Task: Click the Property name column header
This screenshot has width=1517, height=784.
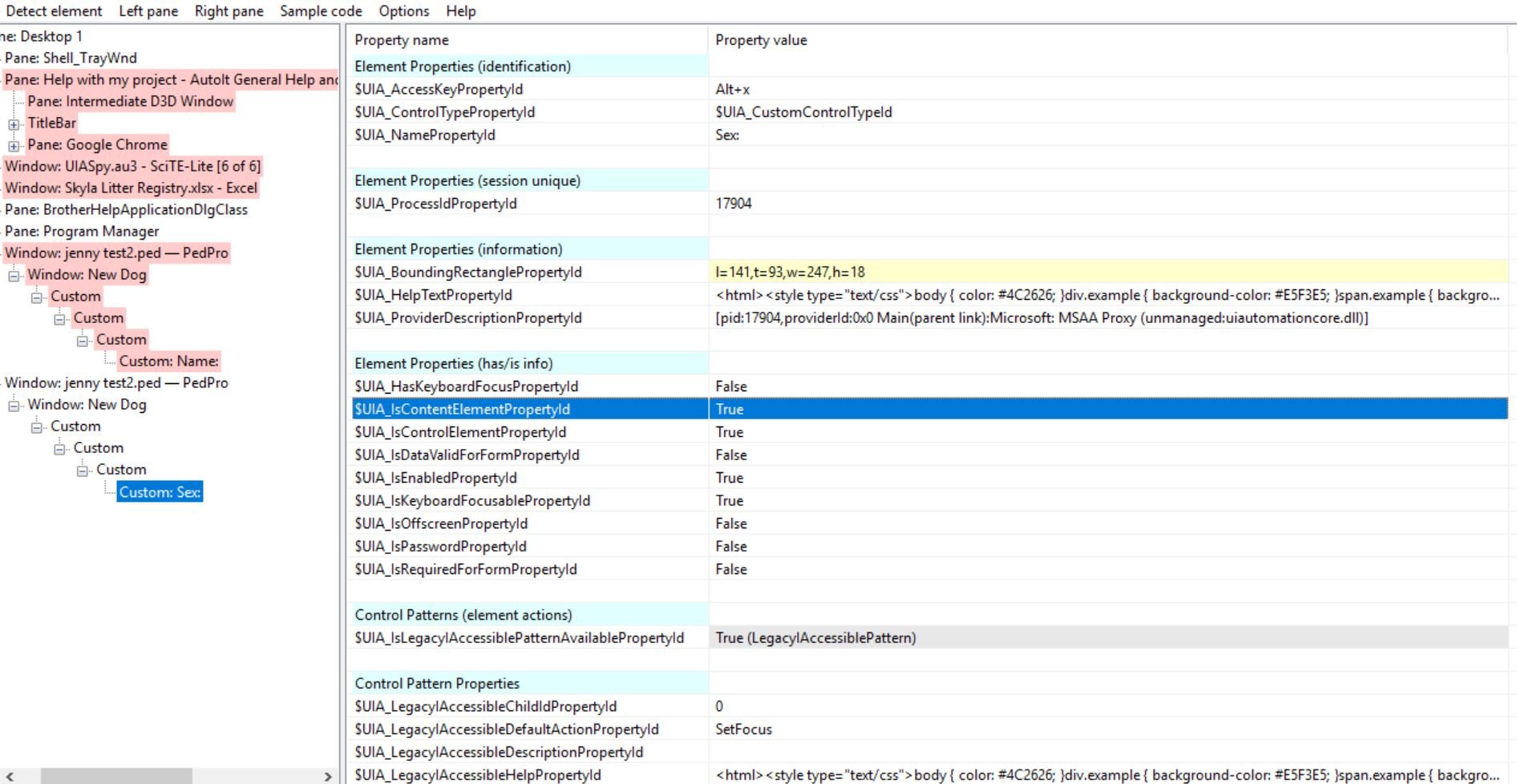Action: pyautogui.click(x=402, y=40)
